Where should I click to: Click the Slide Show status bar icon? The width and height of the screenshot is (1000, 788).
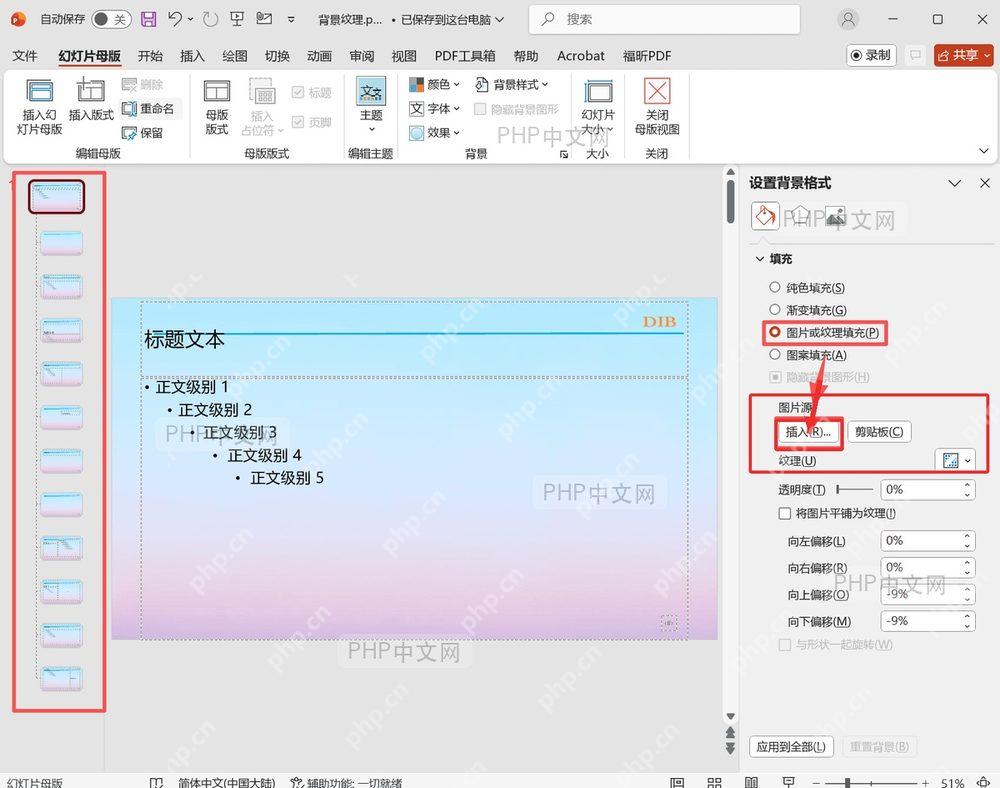(x=789, y=782)
